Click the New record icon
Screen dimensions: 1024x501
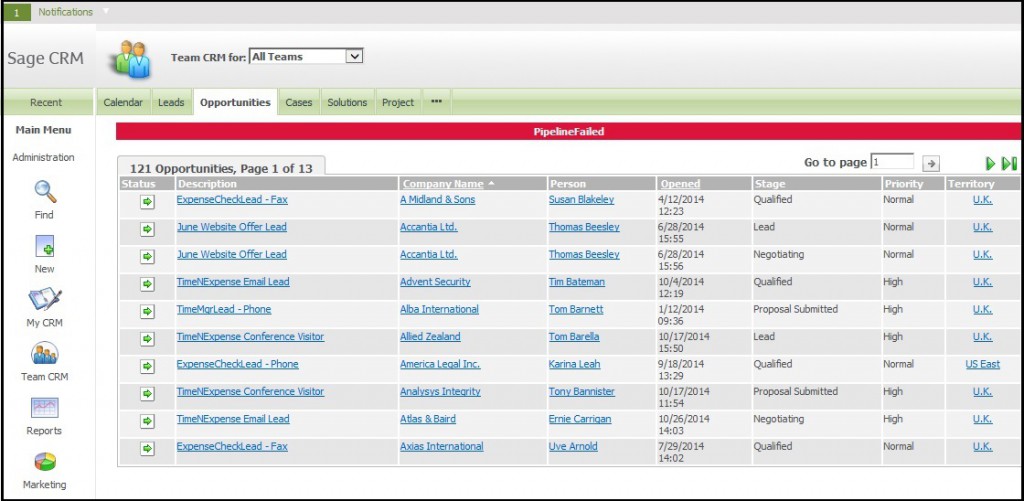(44, 246)
